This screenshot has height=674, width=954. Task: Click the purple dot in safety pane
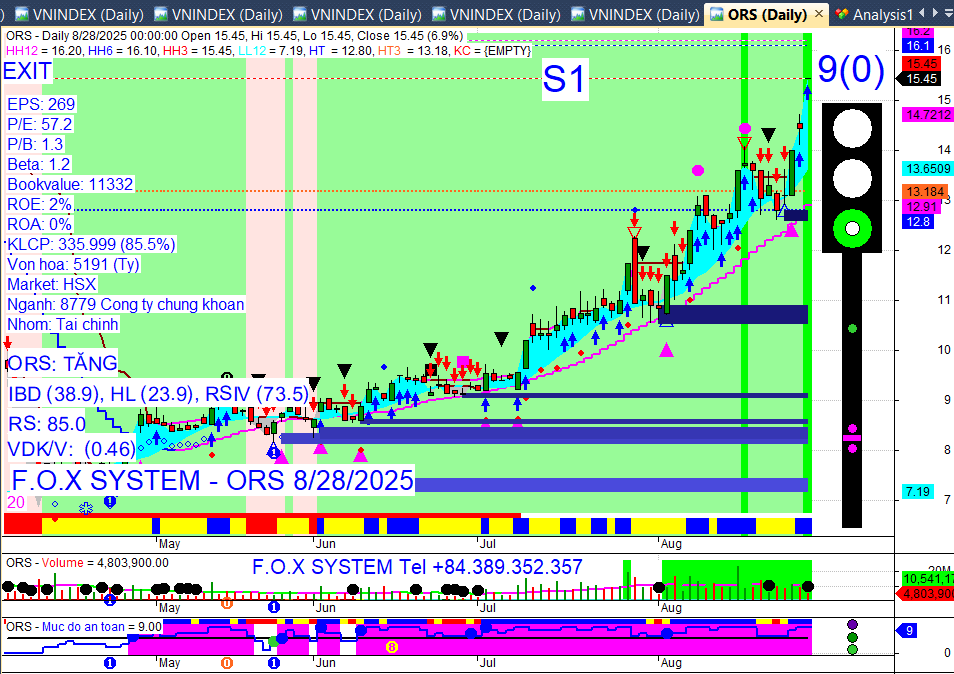(852, 625)
